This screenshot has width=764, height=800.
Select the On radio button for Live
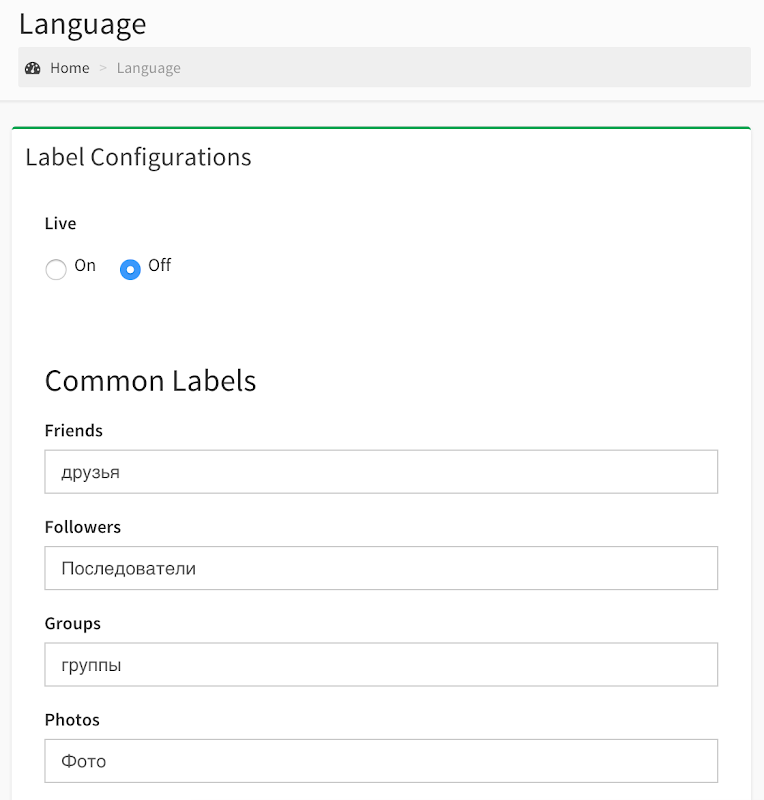(x=56, y=269)
